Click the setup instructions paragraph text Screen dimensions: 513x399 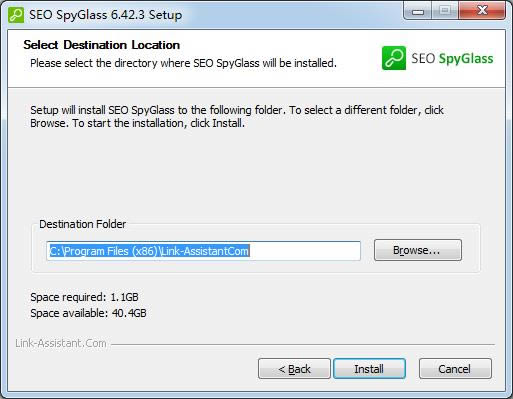coord(237,117)
